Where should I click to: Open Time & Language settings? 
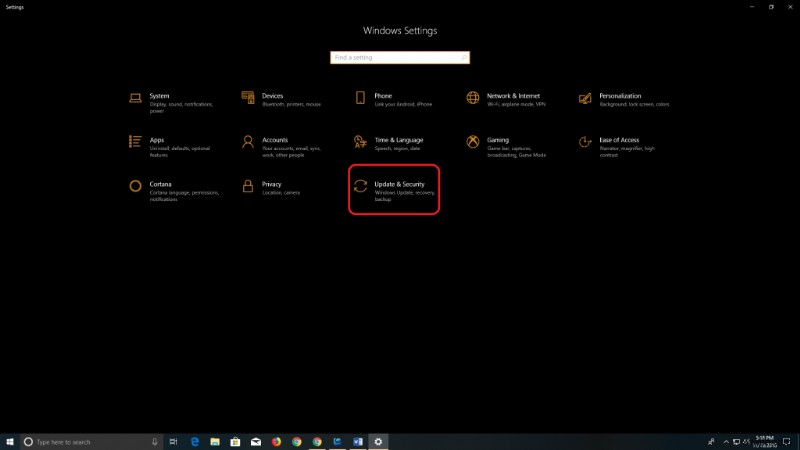(x=389, y=144)
